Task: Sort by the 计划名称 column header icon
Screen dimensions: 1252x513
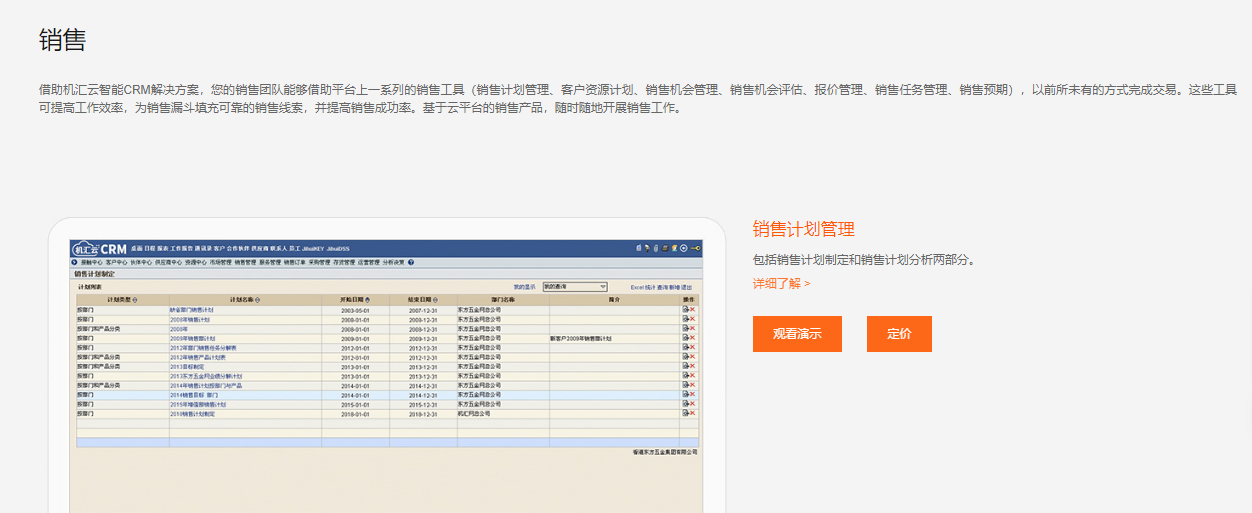Action: point(257,300)
